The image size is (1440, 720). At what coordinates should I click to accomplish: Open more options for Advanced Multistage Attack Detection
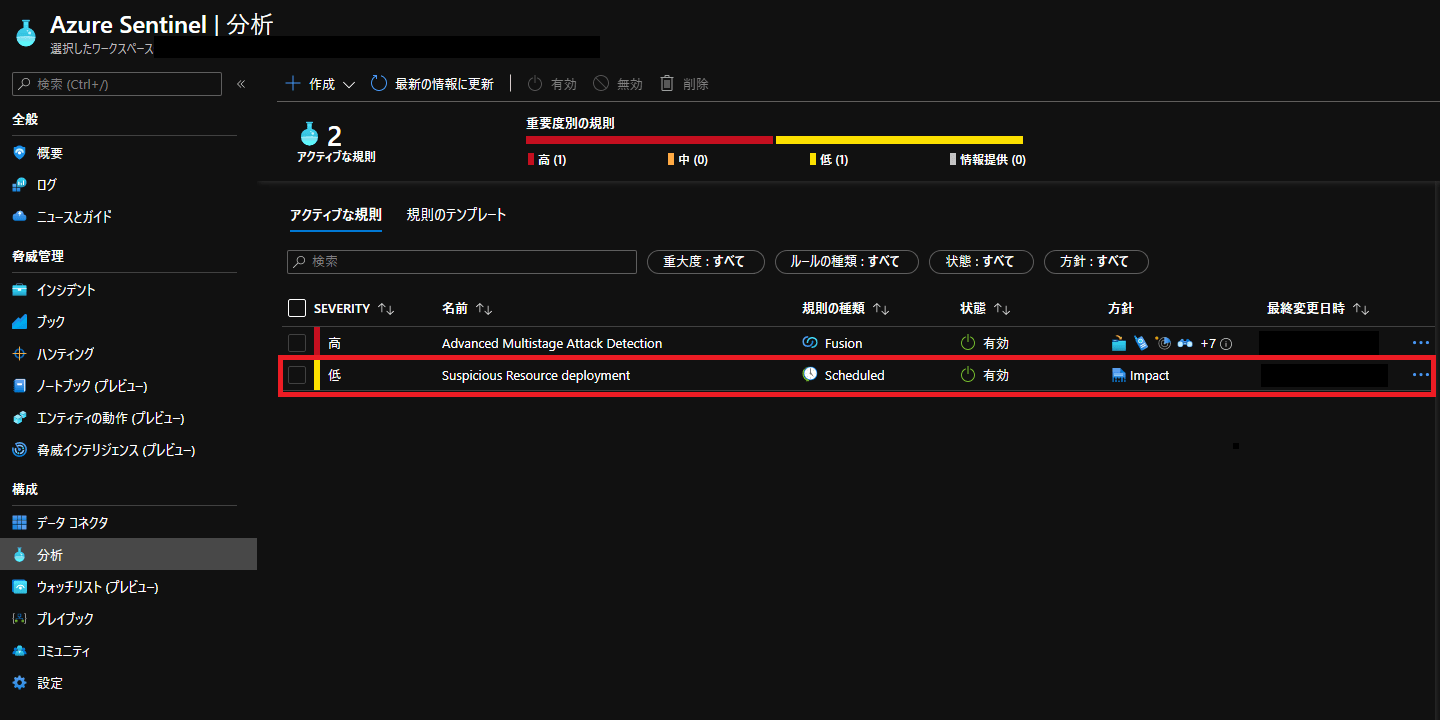[x=1421, y=343]
